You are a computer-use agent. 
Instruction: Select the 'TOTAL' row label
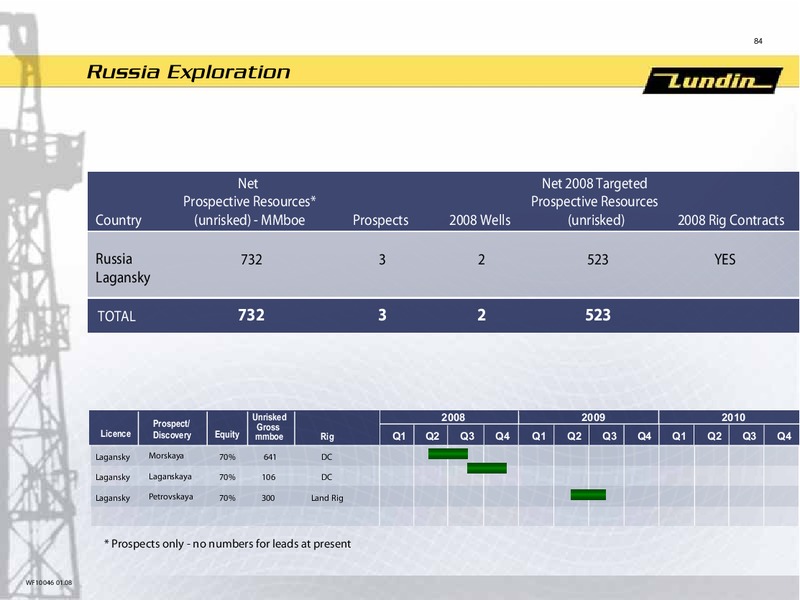[116, 316]
